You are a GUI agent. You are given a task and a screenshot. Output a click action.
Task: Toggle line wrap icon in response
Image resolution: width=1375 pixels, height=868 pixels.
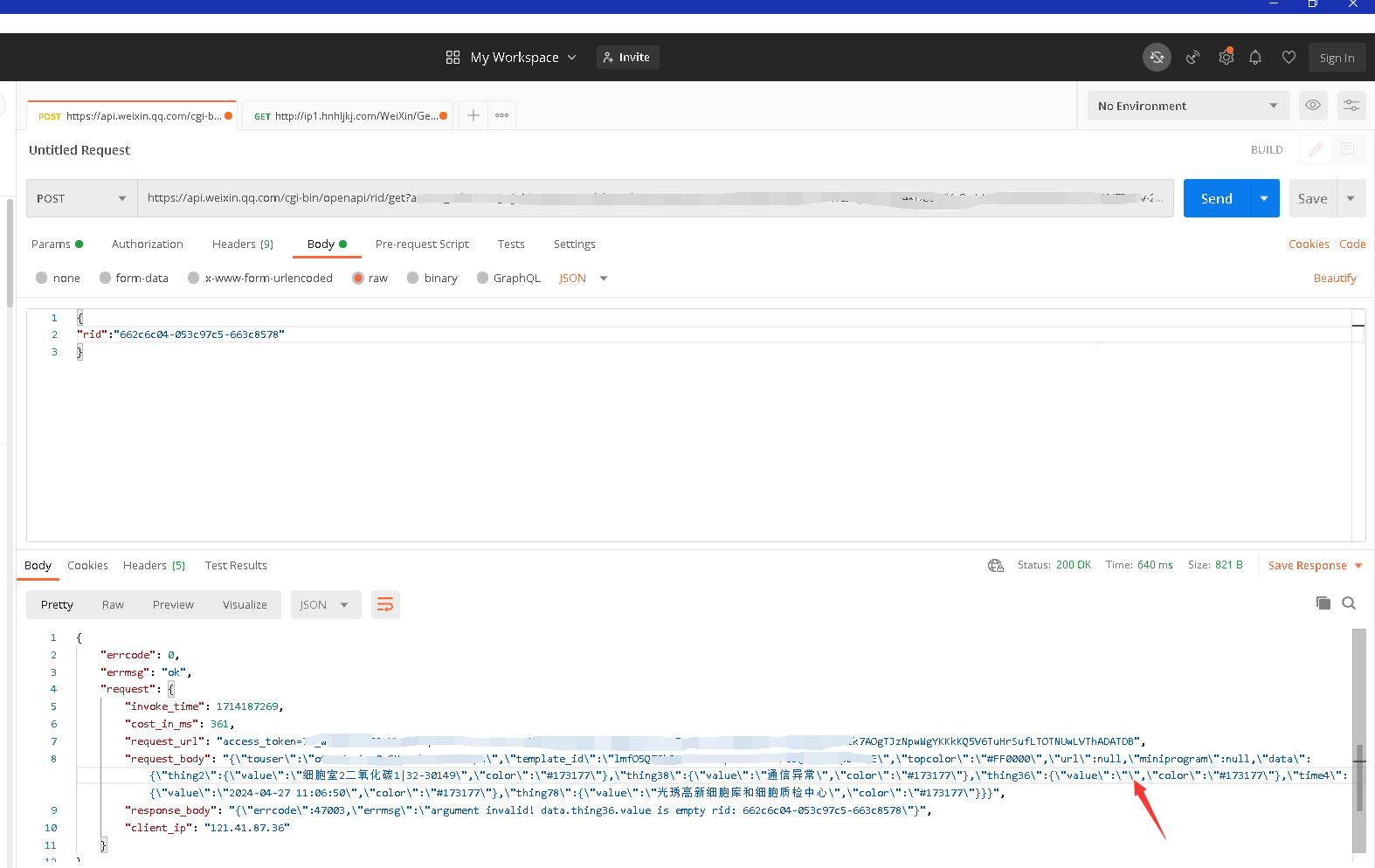(x=385, y=604)
